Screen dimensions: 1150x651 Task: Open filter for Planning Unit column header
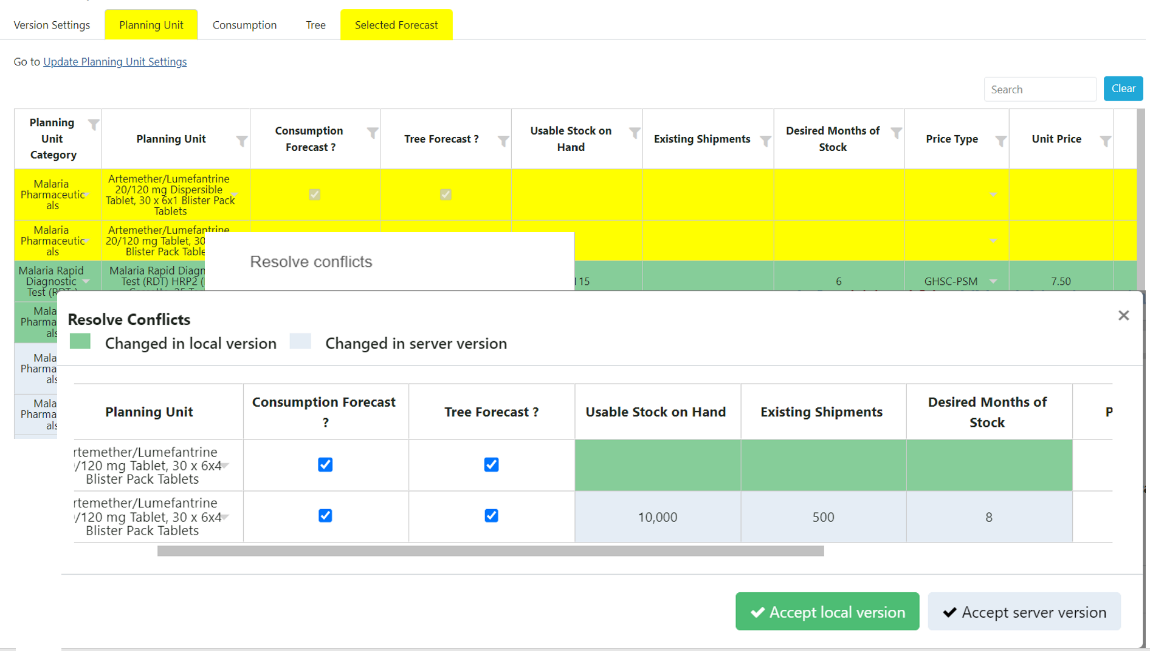click(241, 141)
